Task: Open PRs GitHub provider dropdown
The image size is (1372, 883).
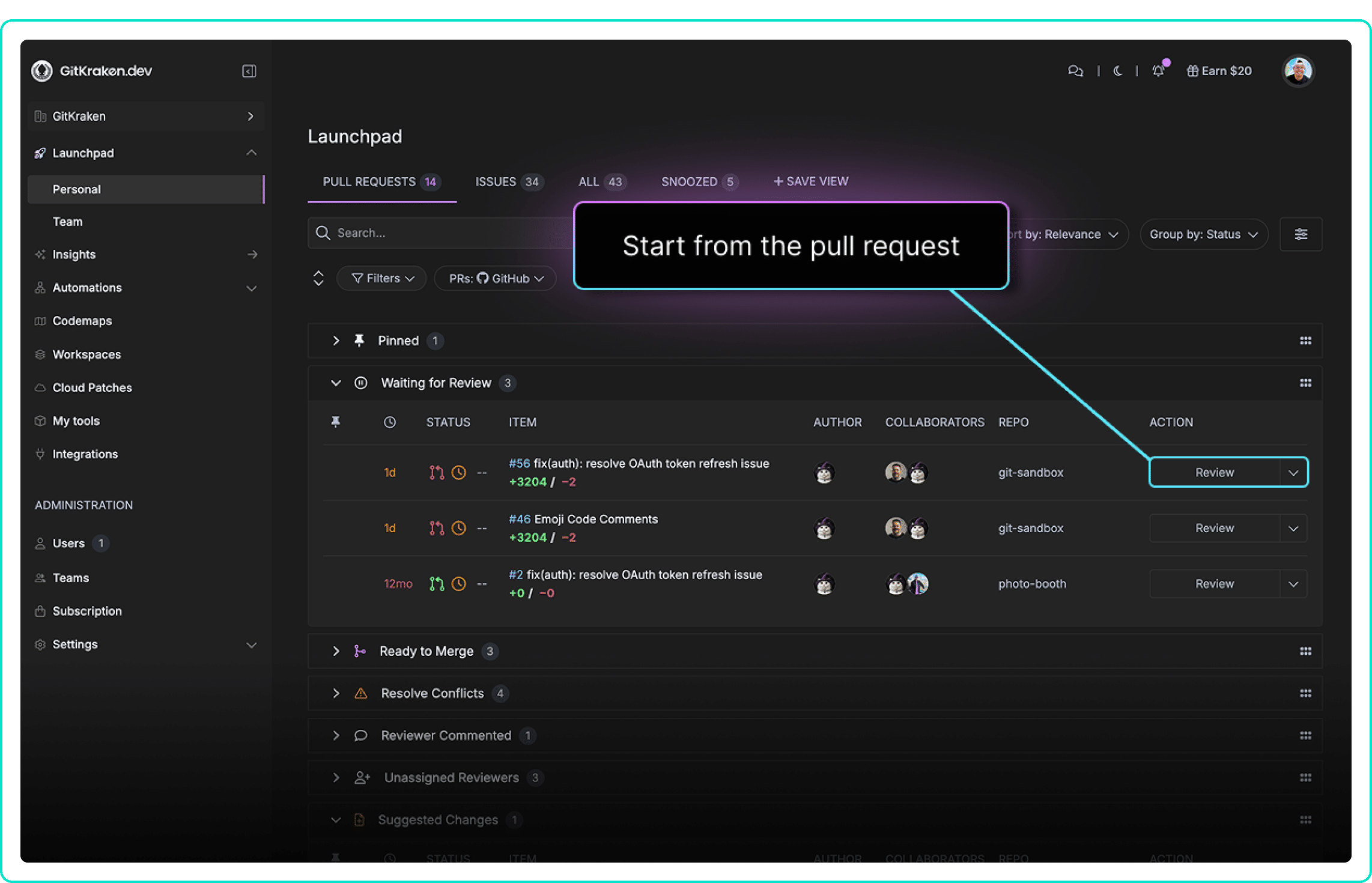Action: click(x=496, y=278)
